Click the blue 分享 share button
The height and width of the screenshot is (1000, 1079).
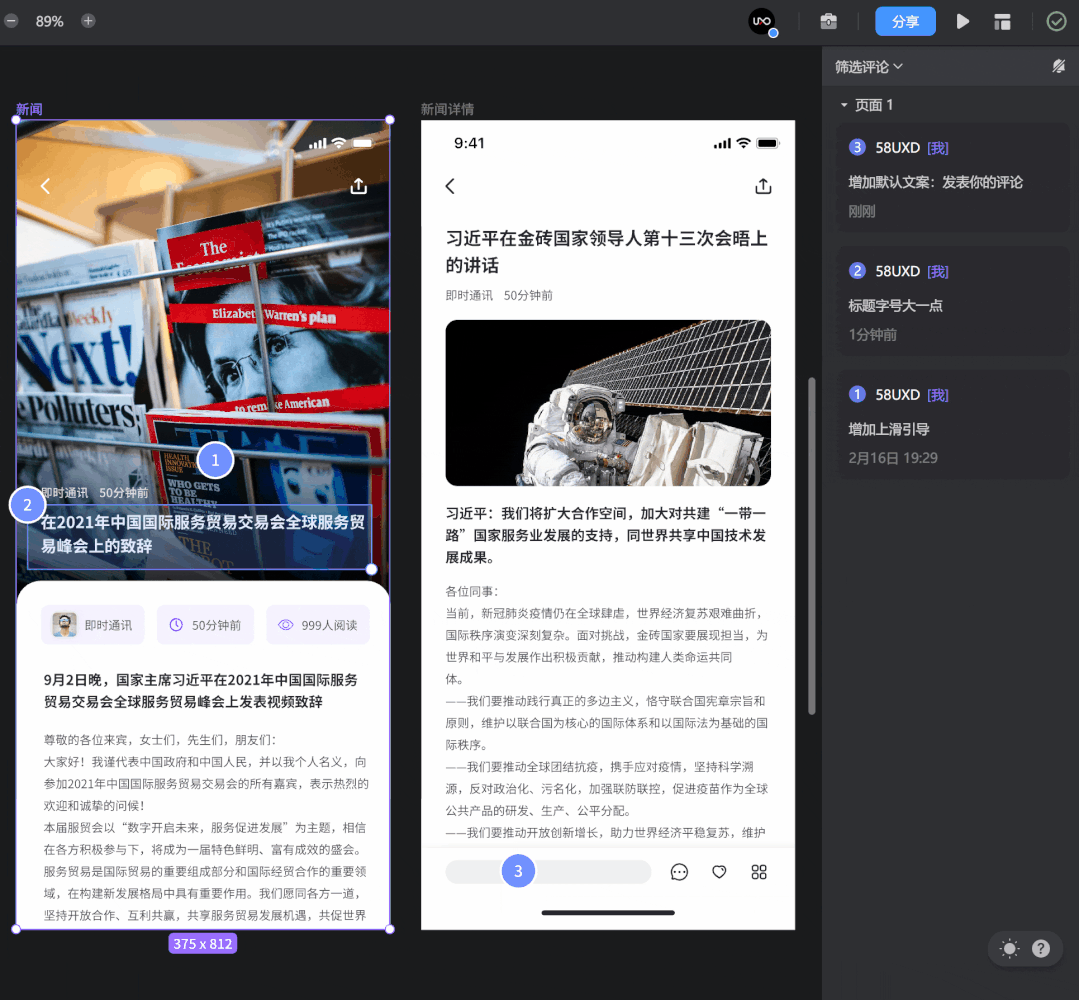click(x=905, y=21)
